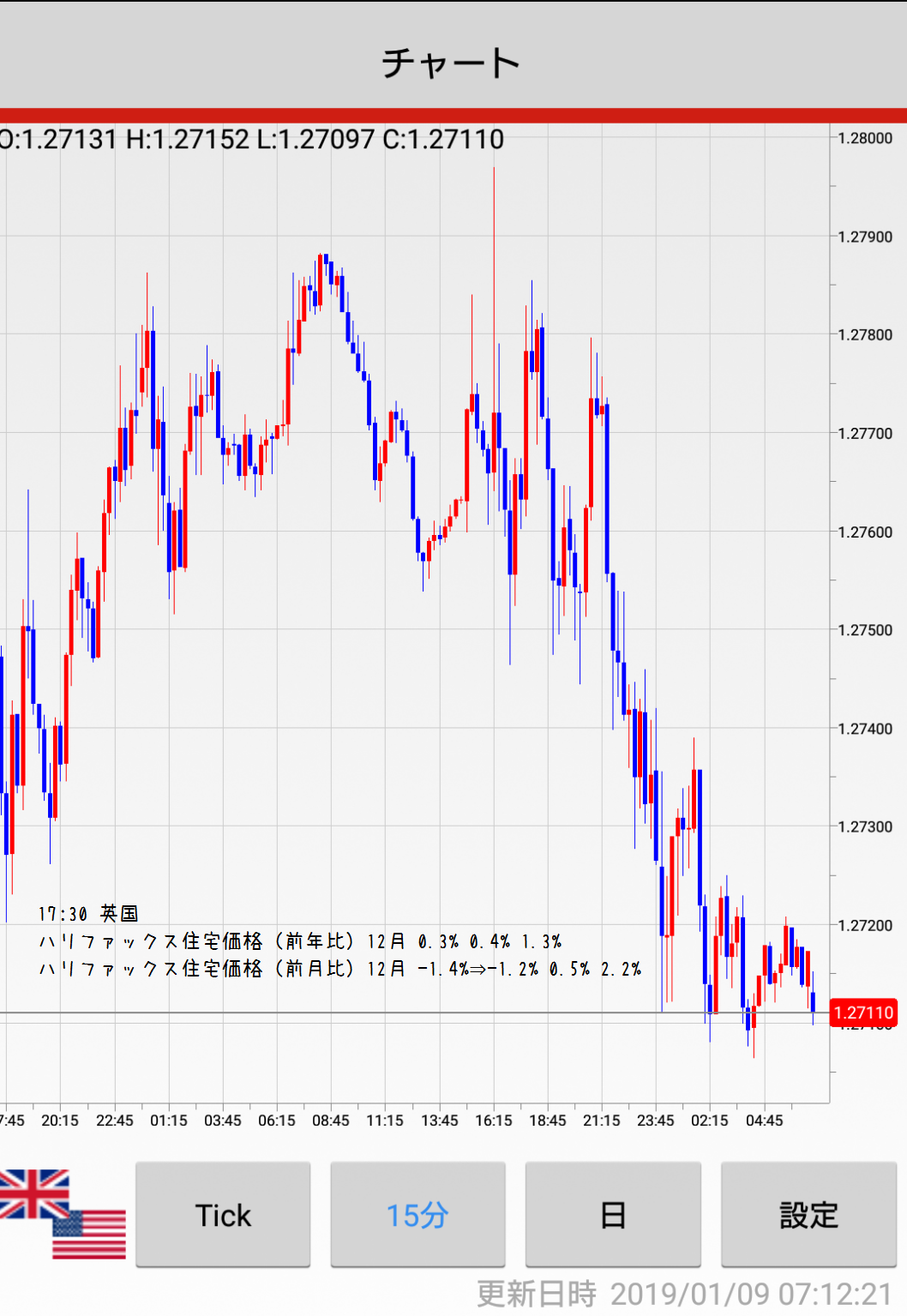
Task: Click the 1.28000 price axis label
Action: [864, 138]
